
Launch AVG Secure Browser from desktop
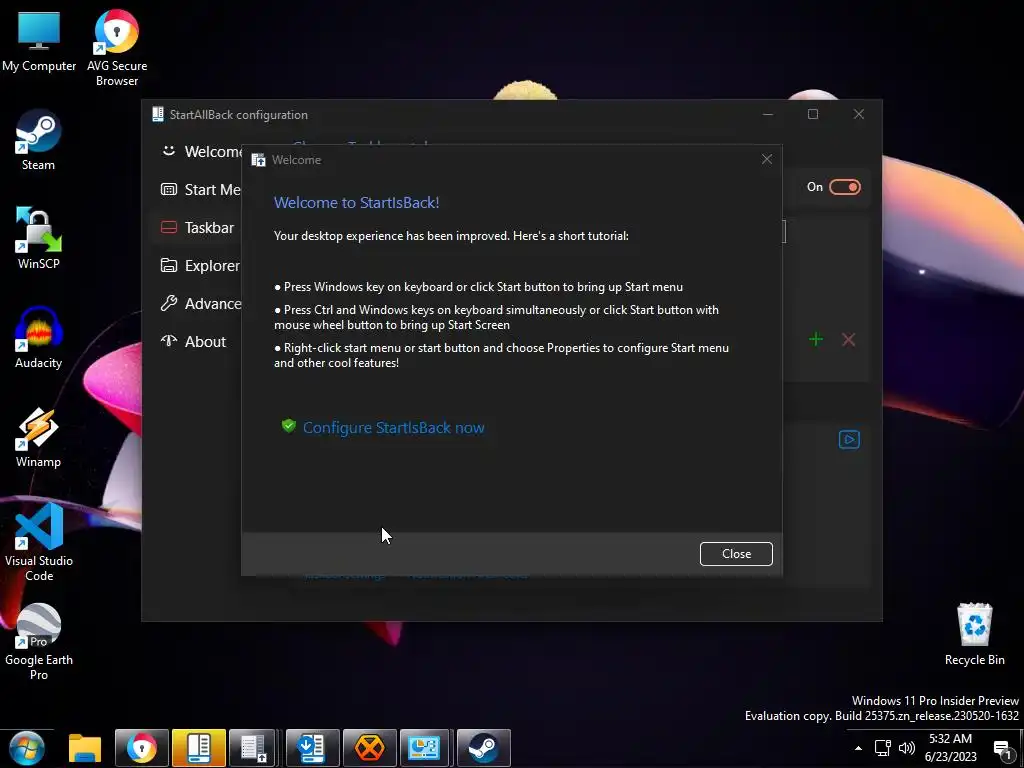tap(116, 47)
